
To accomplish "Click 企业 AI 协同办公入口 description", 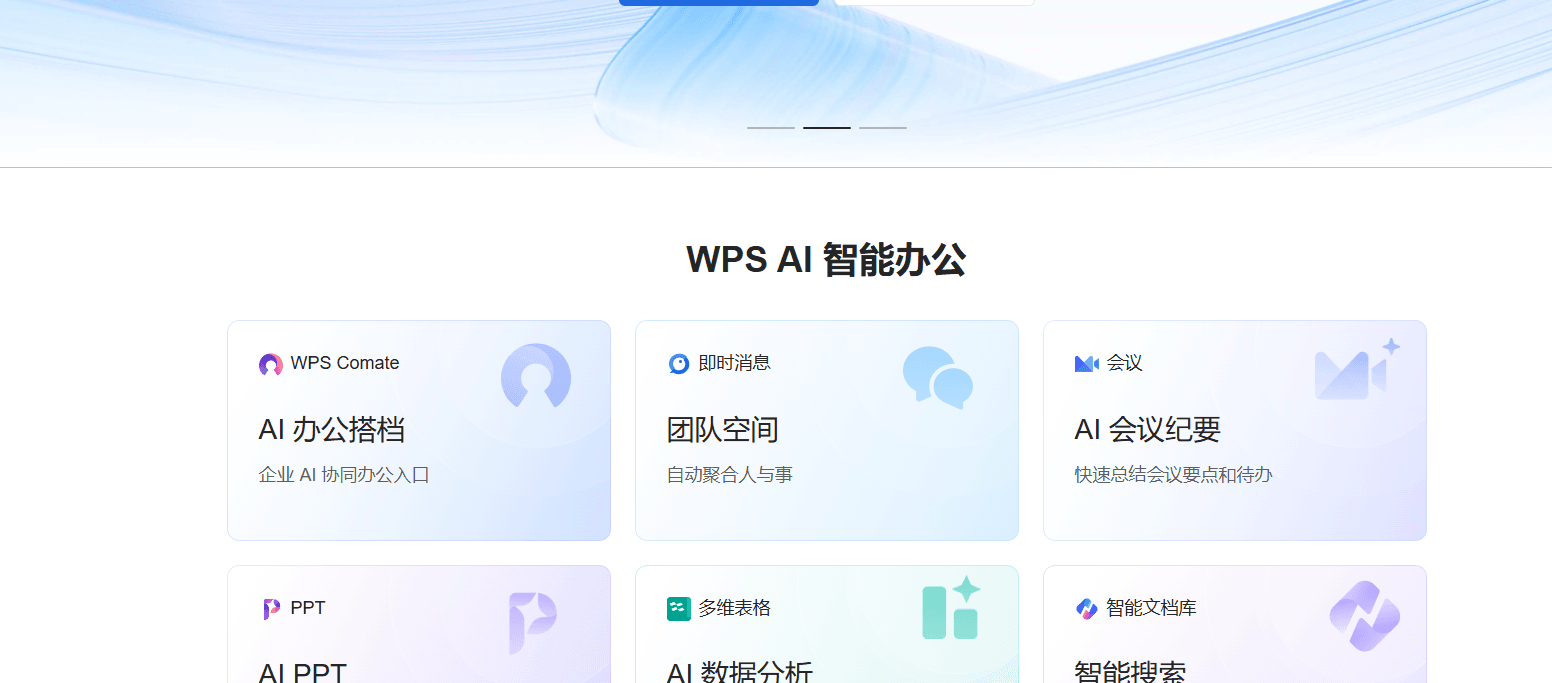I will [344, 475].
